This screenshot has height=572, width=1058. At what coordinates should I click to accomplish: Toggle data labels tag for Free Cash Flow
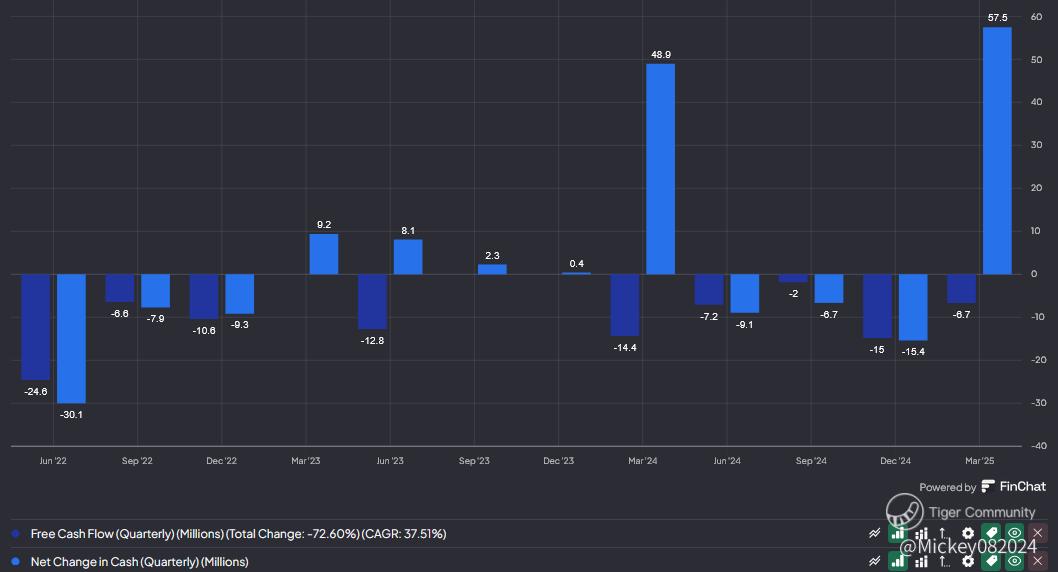(x=990, y=534)
